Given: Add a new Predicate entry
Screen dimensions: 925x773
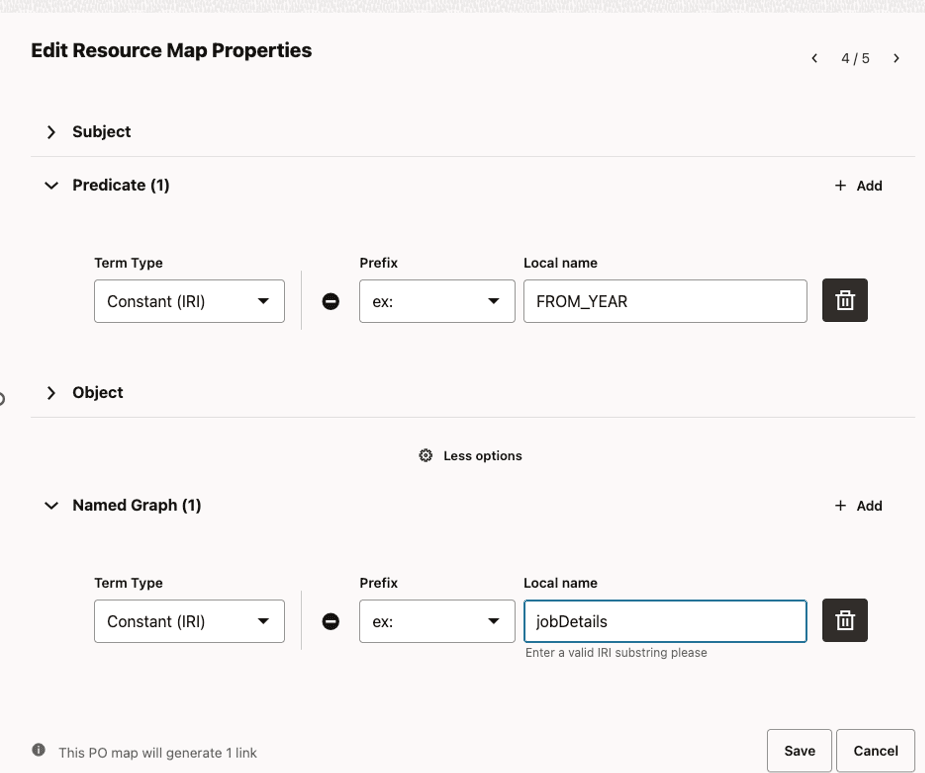Looking at the screenshot, I should [858, 185].
